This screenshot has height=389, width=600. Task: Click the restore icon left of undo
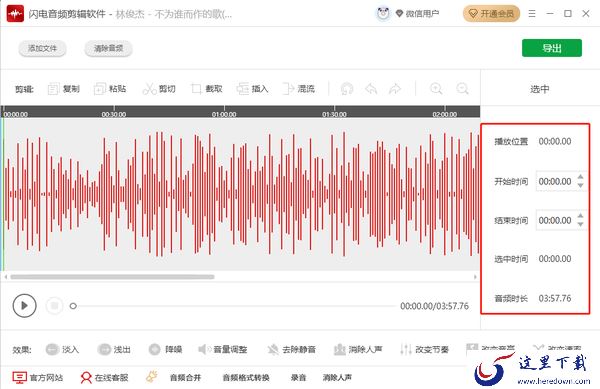coord(347,89)
